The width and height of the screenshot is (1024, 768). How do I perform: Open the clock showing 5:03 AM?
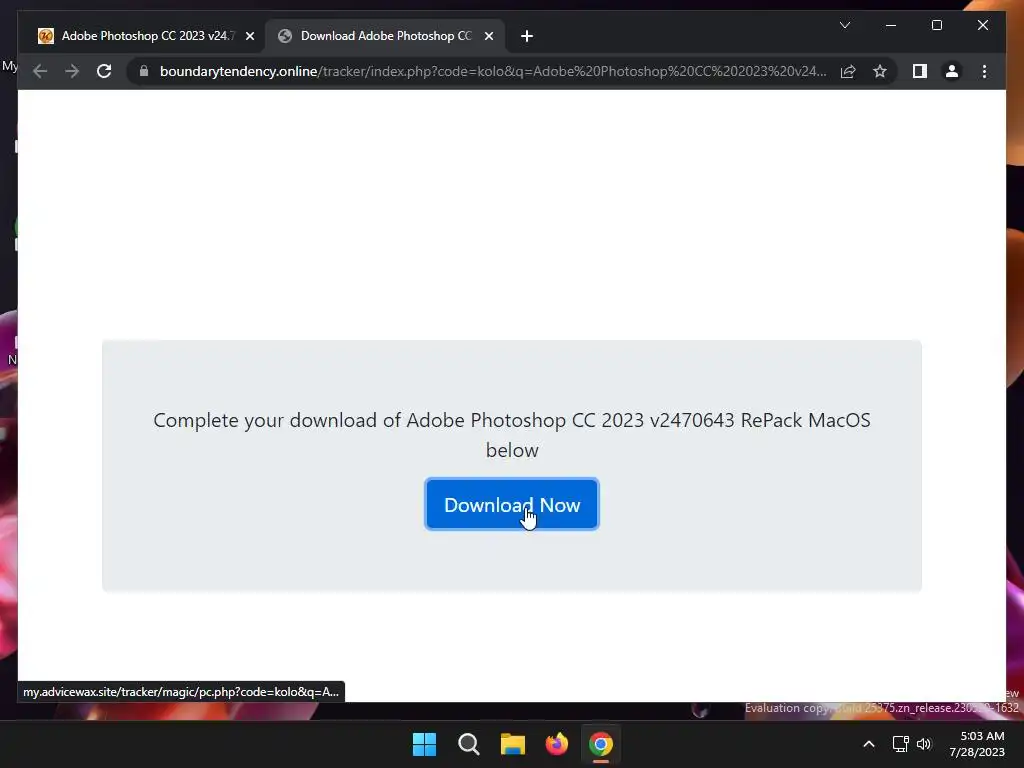pyautogui.click(x=977, y=744)
